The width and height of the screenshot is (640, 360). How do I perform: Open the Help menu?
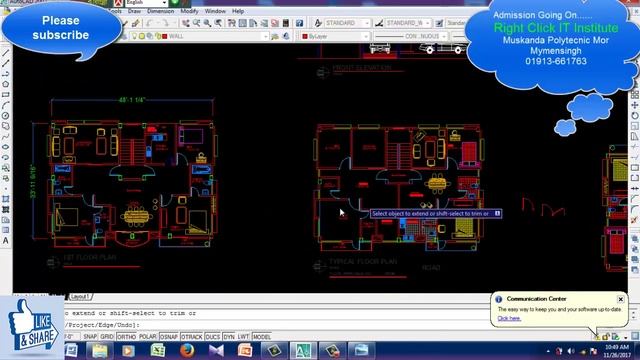click(x=238, y=11)
